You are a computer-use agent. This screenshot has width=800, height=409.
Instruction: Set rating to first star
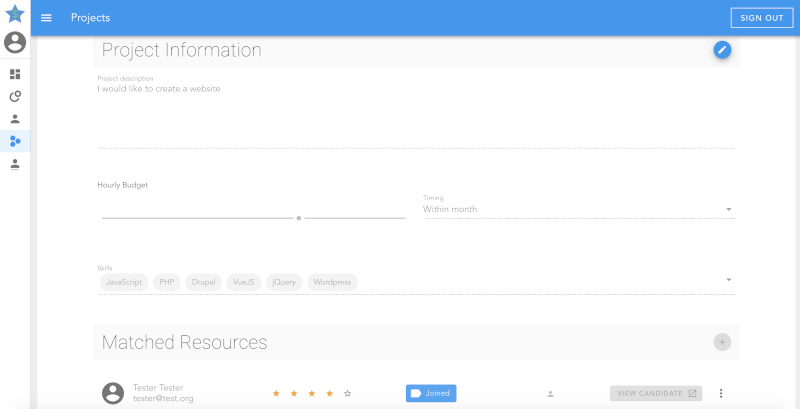[276, 393]
